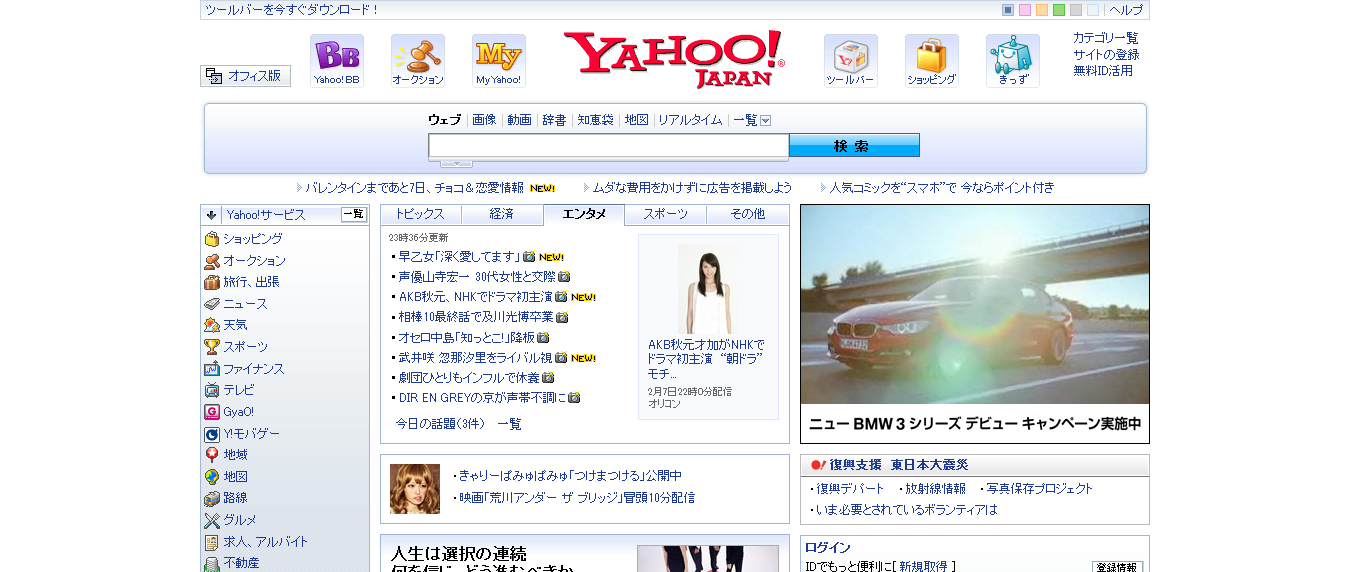This screenshot has height=572, width=1349.
Task: Select the エンタメ tab
Action: pos(584,215)
